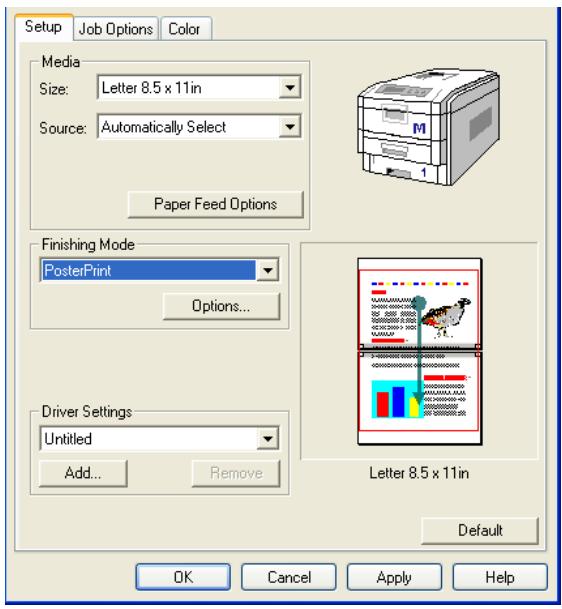
Task: Click the Apply button
Action: [x=394, y=577]
